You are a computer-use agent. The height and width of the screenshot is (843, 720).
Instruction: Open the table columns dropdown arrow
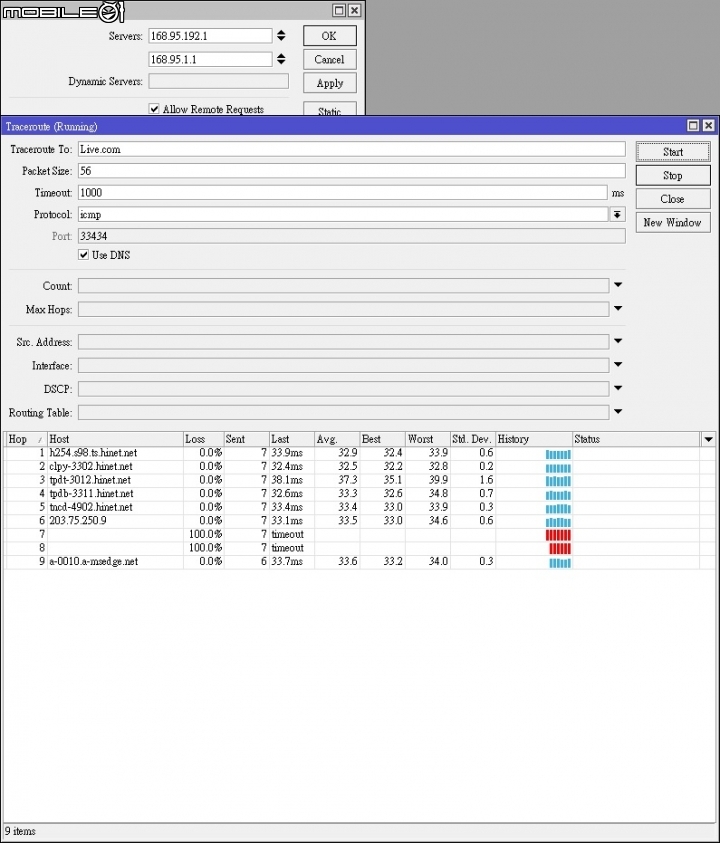pyautogui.click(x=709, y=439)
